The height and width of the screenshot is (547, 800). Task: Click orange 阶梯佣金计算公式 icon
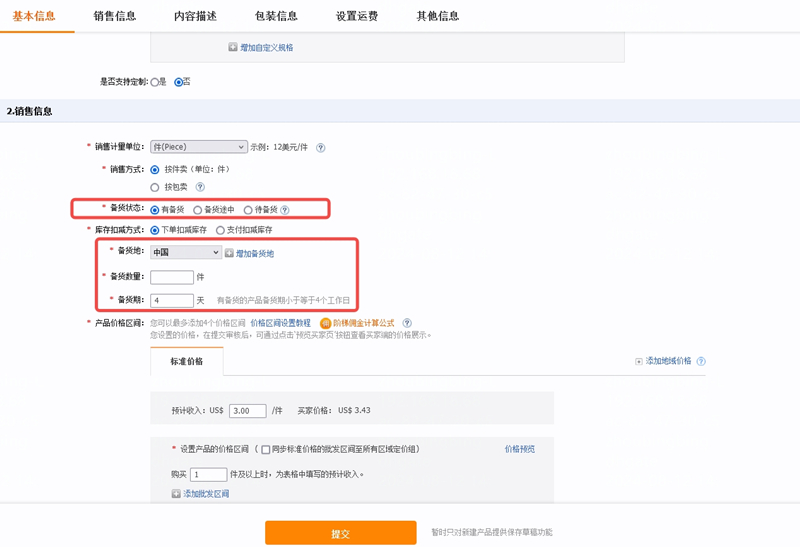click(x=325, y=323)
